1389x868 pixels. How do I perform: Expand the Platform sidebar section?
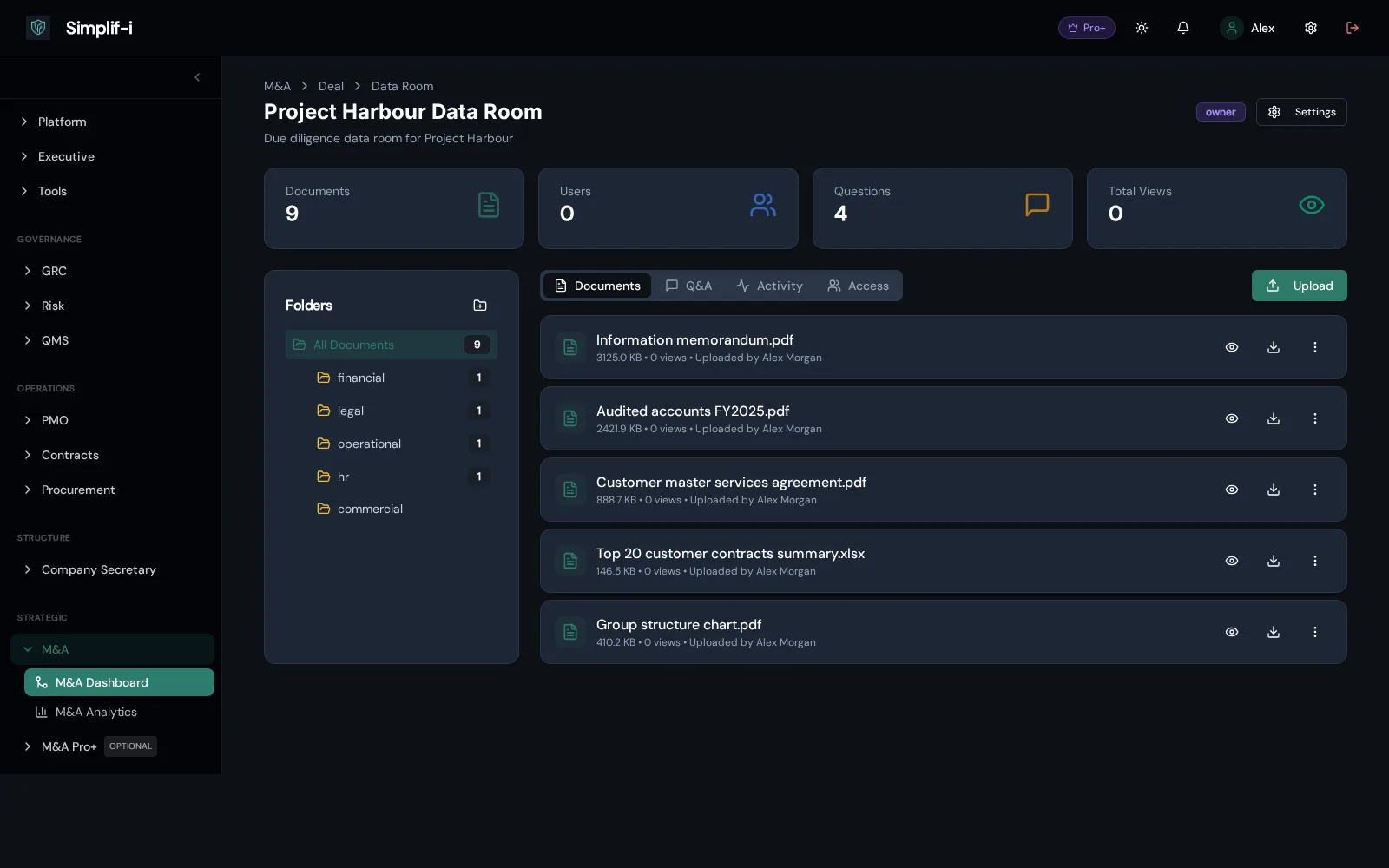(x=110, y=122)
